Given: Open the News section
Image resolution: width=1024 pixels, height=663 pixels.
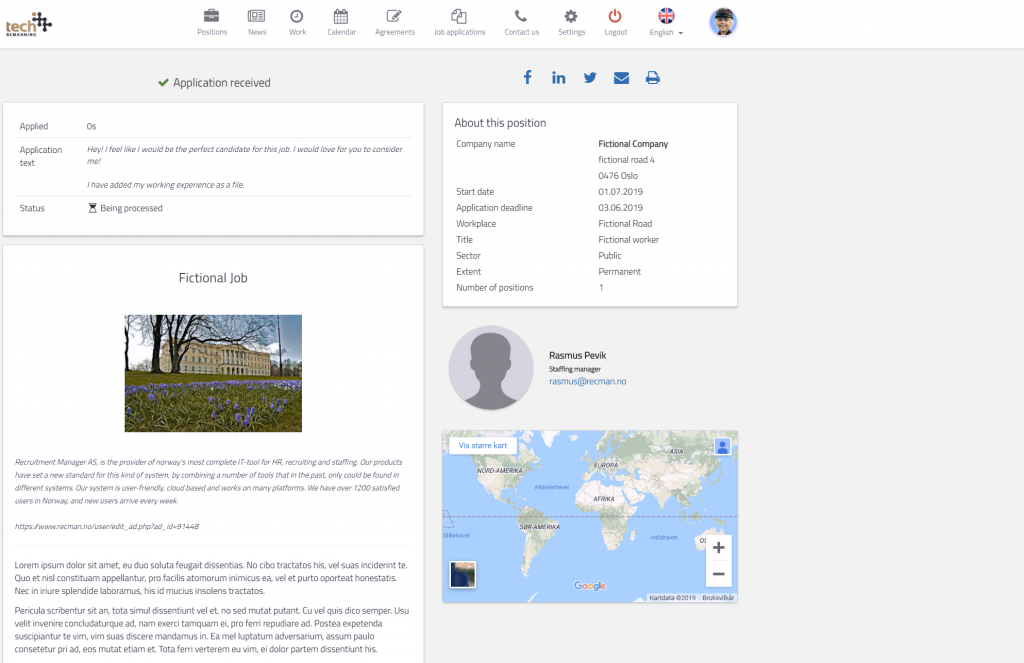Looking at the screenshot, I should [257, 22].
